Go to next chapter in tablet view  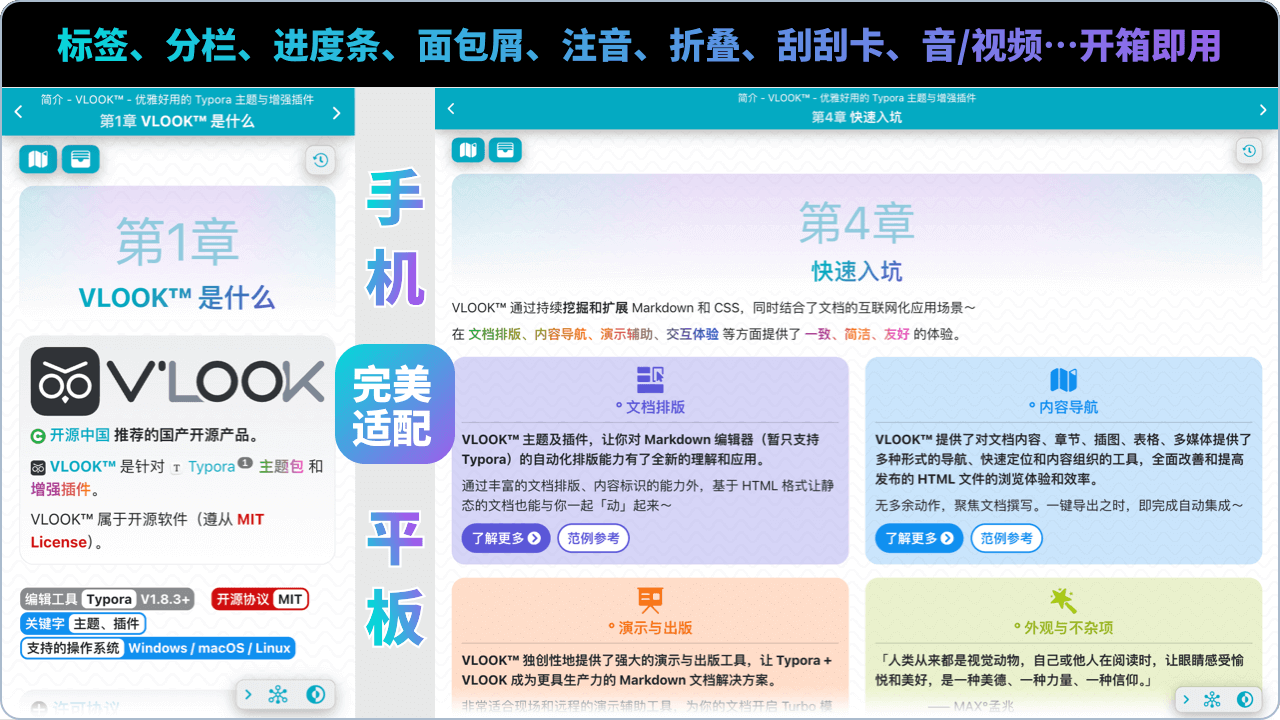coord(1263,108)
